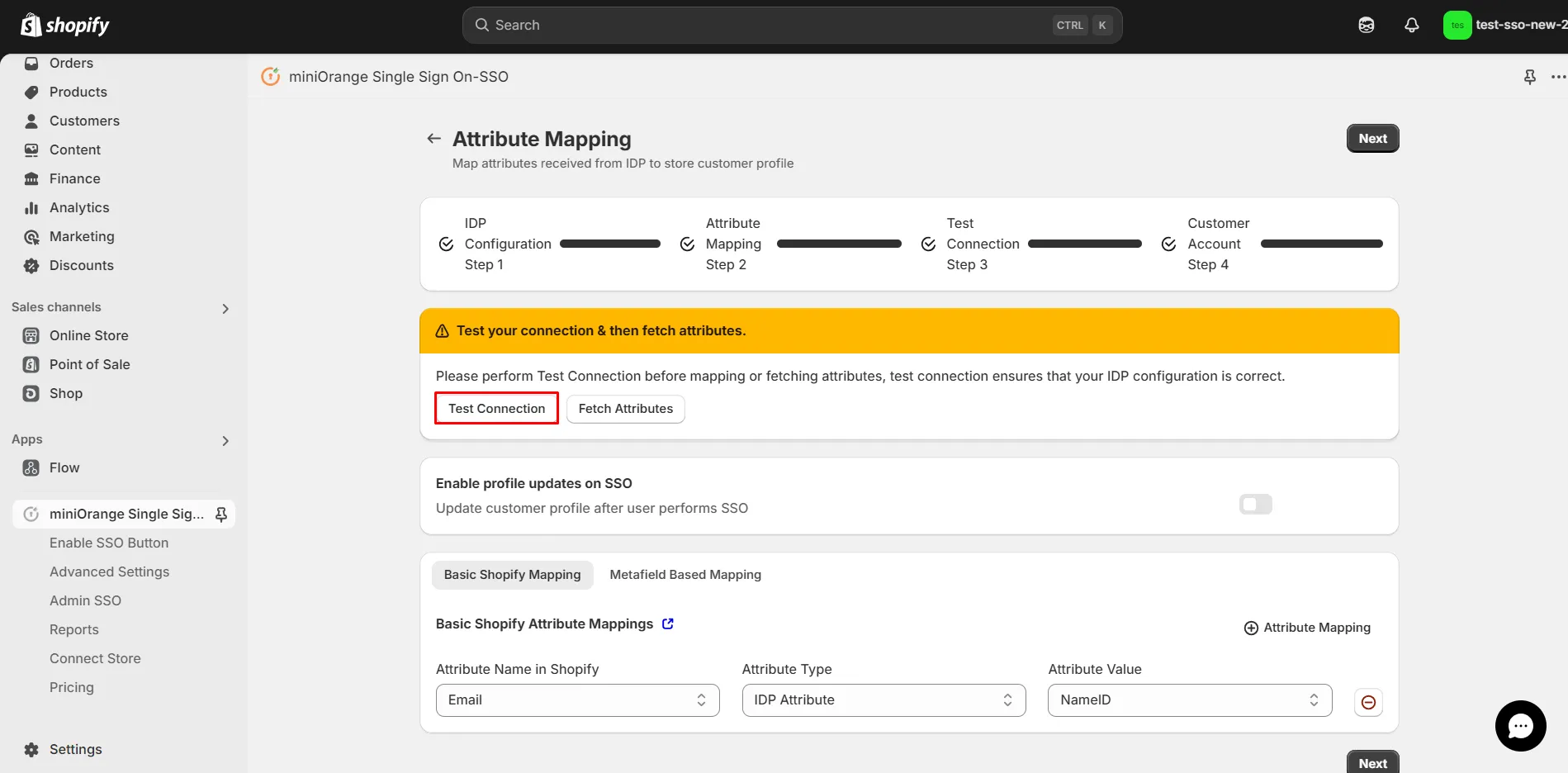Open Connect Store submenu item
Viewport: 1568px width, 773px height.
tap(95, 658)
